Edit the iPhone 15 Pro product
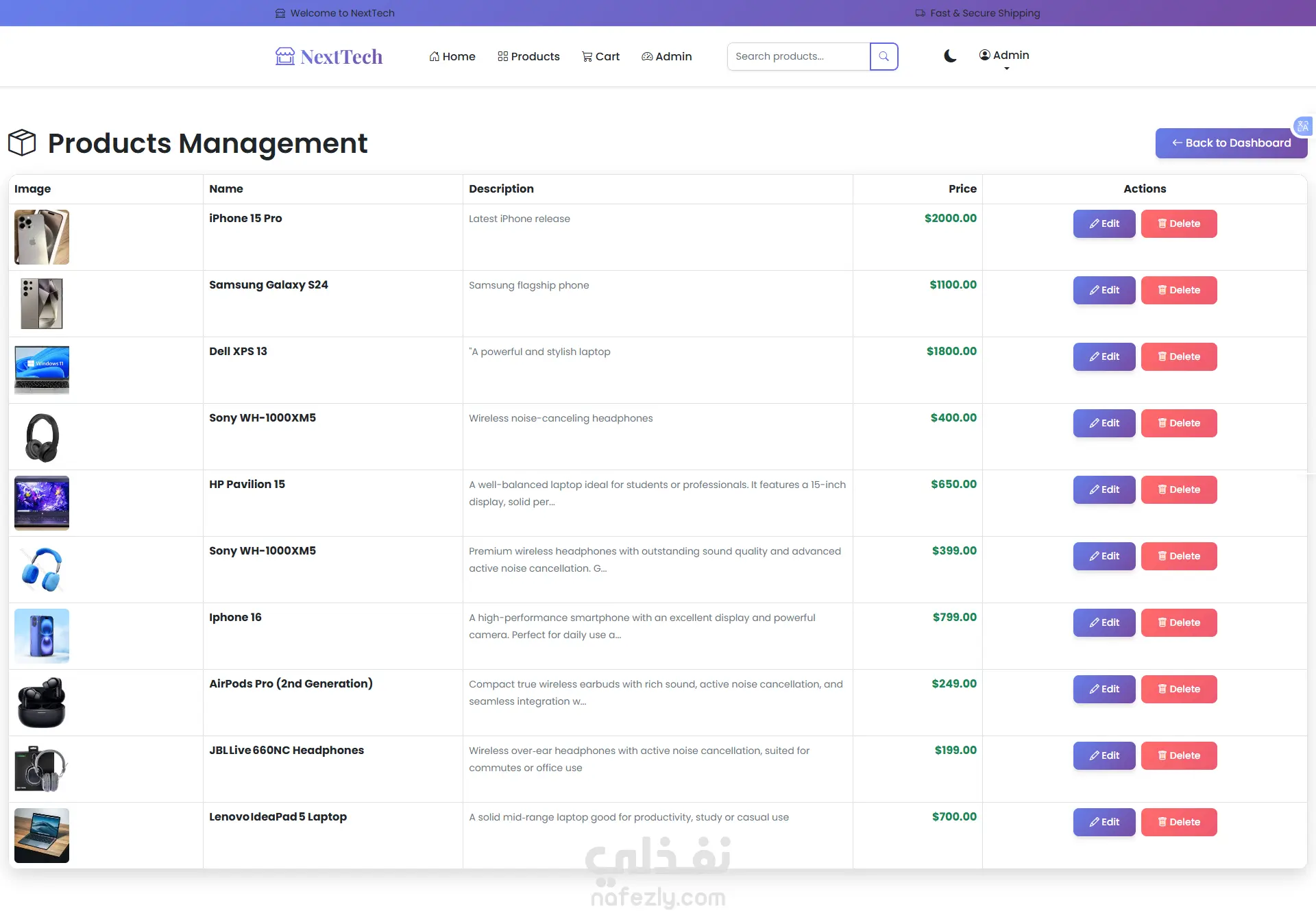The width and height of the screenshot is (1316, 911). point(1104,223)
